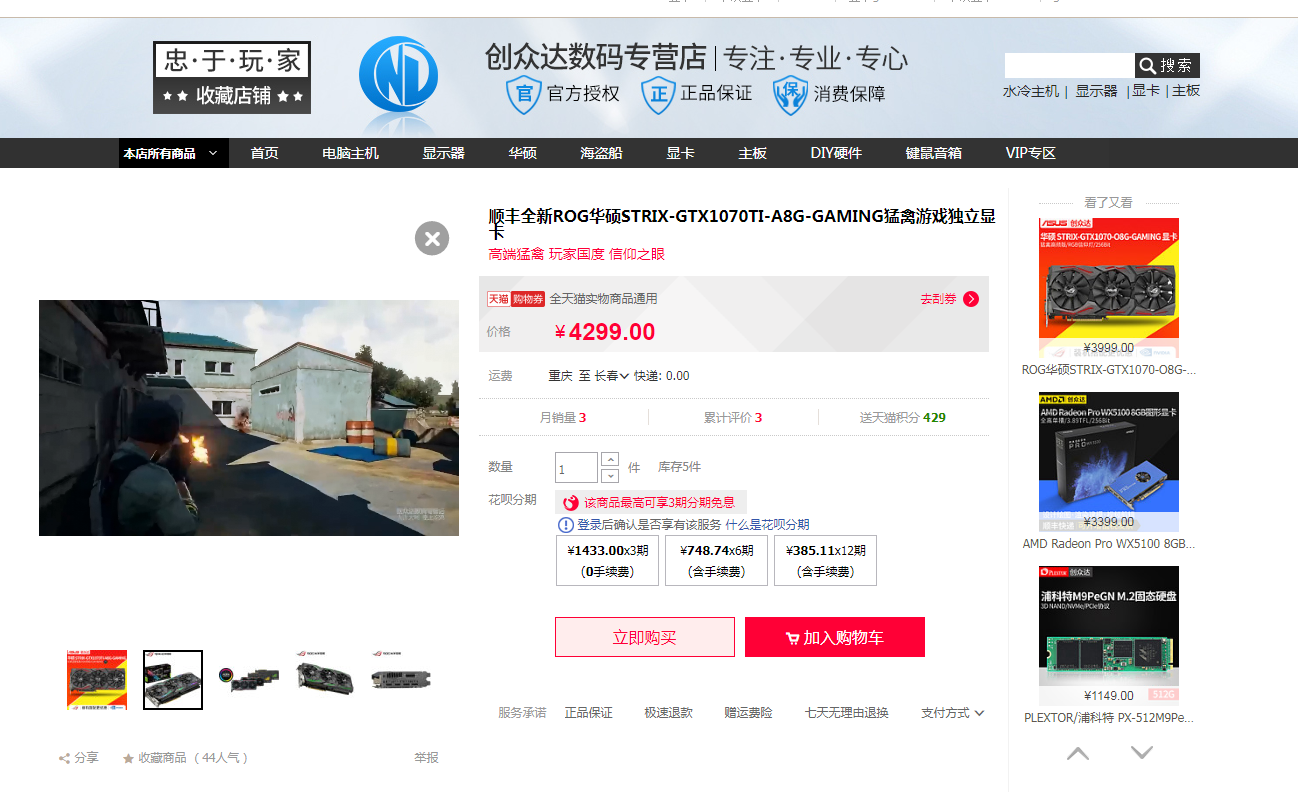Open the 电脑主机 menu item
The image size is (1298, 810).
(x=350, y=153)
